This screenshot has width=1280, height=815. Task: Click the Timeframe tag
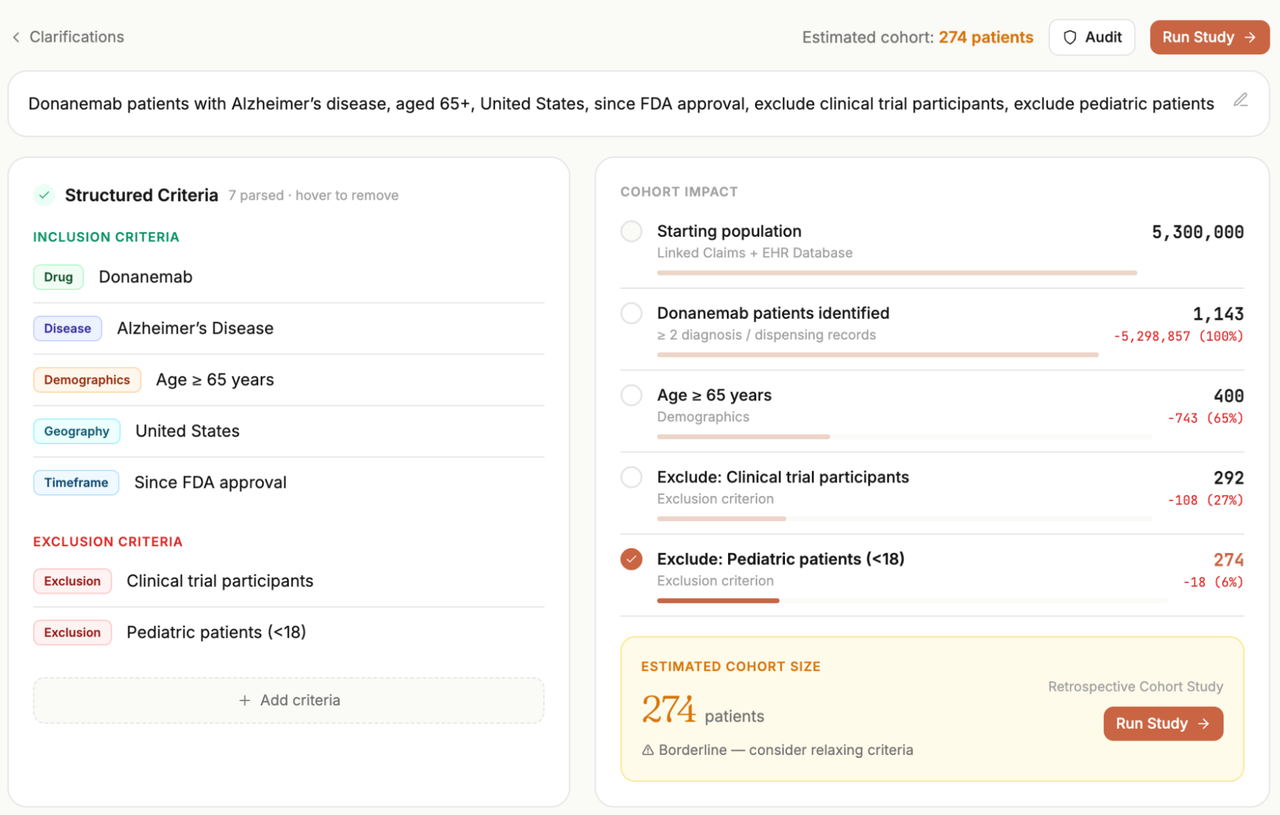coord(76,482)
